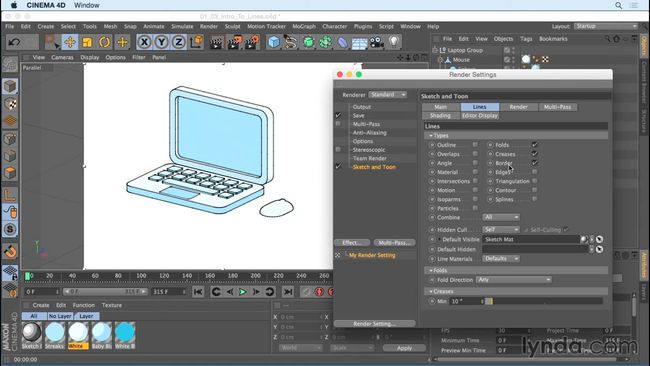Open the Renderer Standard dropdown
This screenshot has width=650, height=366.
click(388, 95)
